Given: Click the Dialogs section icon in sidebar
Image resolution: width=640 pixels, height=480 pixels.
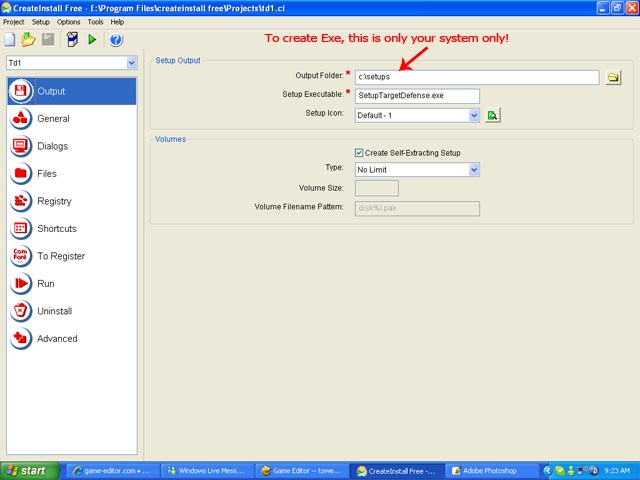Looking at the screenshot, I should point(20,146).
